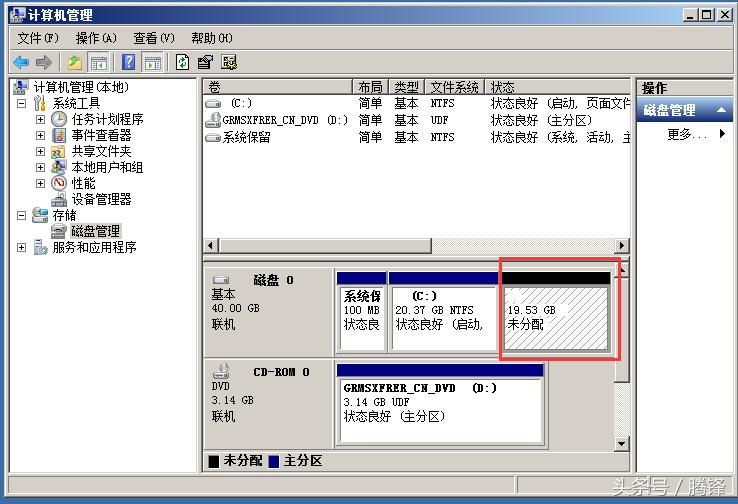This screenshot has width=738, height=504.
Task: Collapse the 系统工具 tree node
Action: (x=21, y=103)
